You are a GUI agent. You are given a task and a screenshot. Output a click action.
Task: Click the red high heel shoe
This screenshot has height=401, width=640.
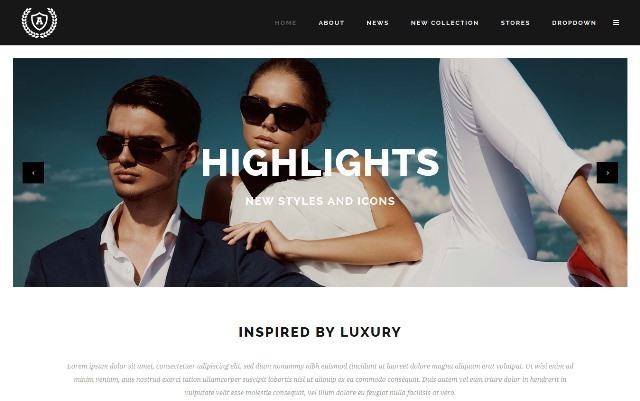(x=588, y=267)
